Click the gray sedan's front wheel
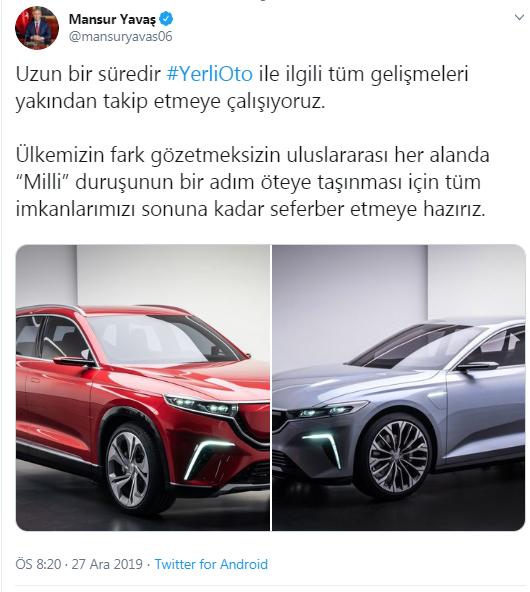This screenshot has width=530, height=592. coord(397,456)
